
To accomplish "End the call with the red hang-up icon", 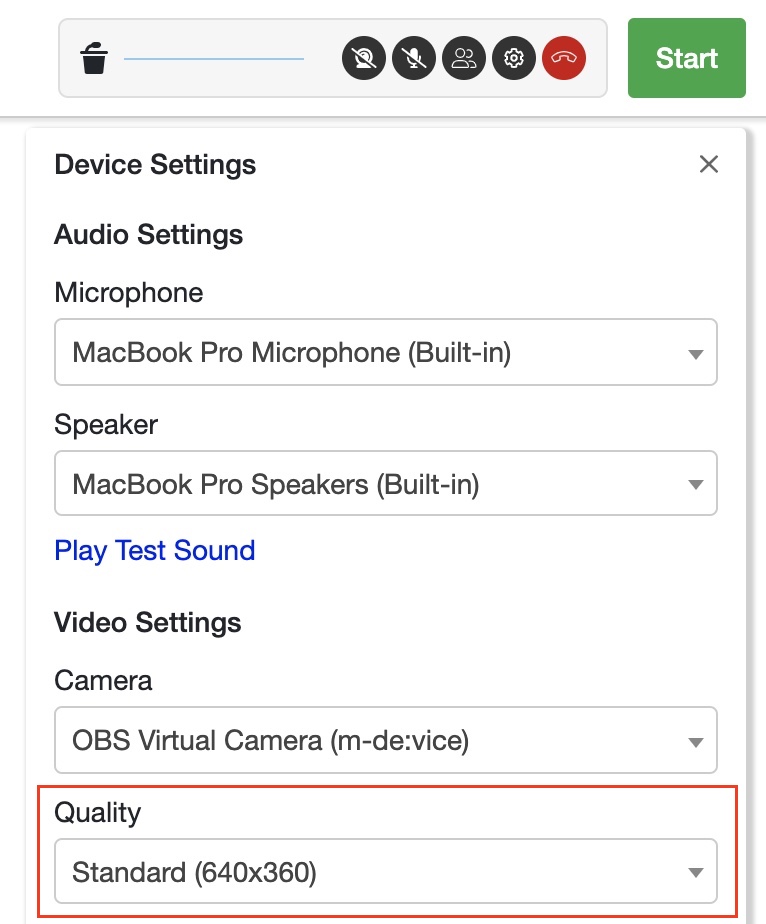I will [564, 58].
